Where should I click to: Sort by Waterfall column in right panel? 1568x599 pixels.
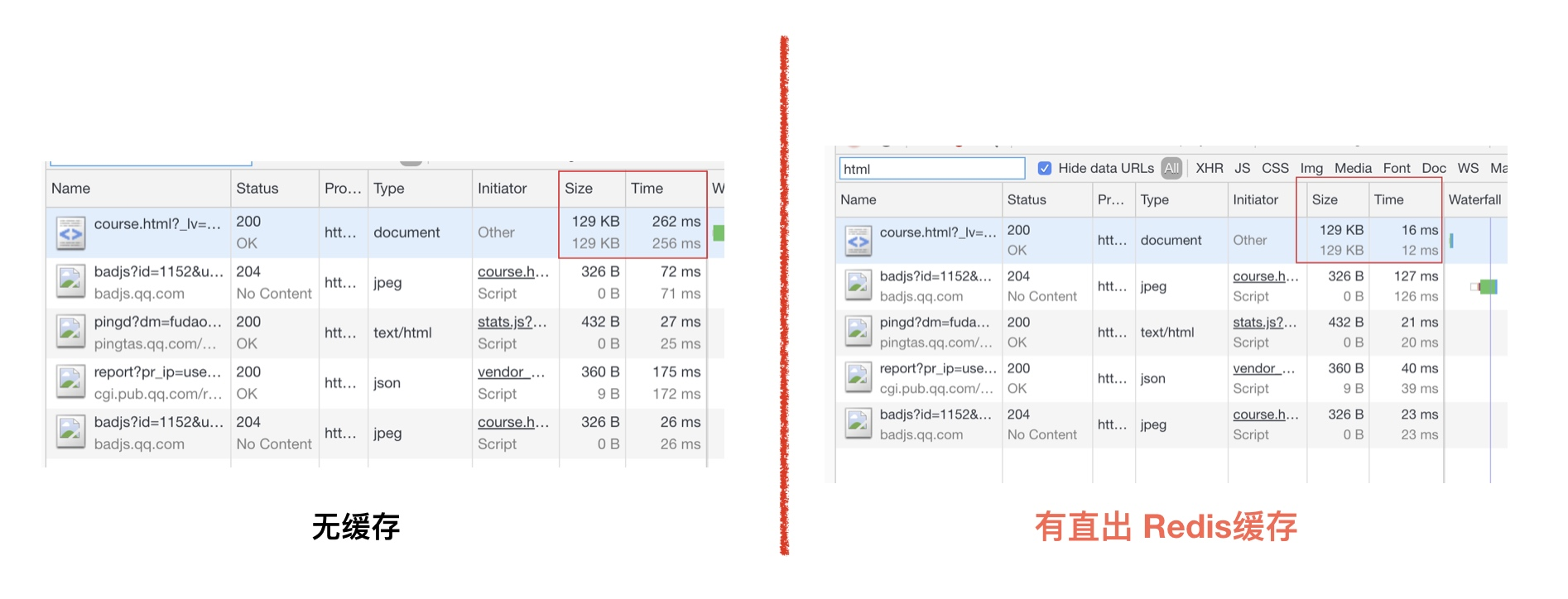coord(1474,199)
